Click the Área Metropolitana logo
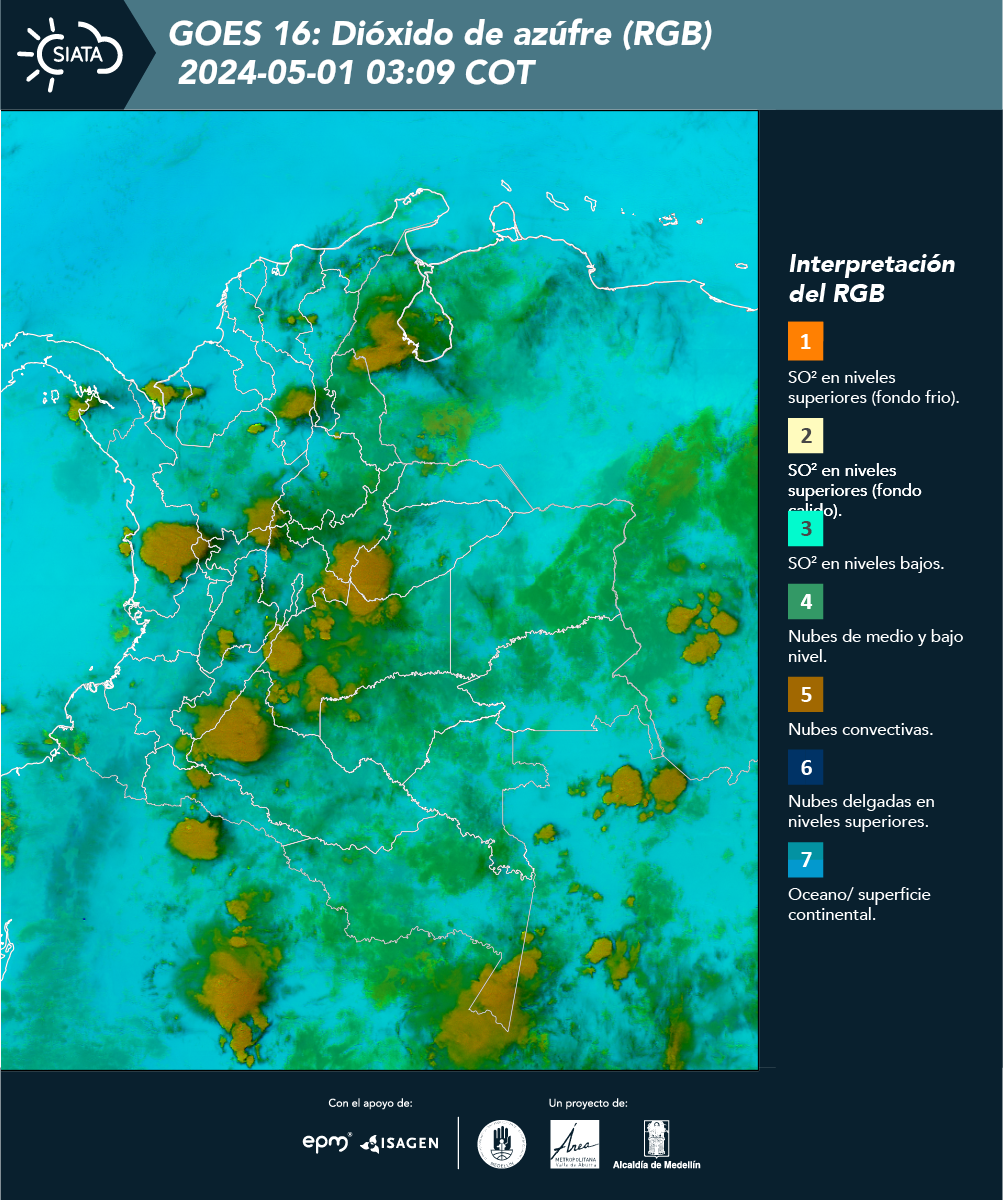1003x1200 pixels. click(x=575, y=1144)
